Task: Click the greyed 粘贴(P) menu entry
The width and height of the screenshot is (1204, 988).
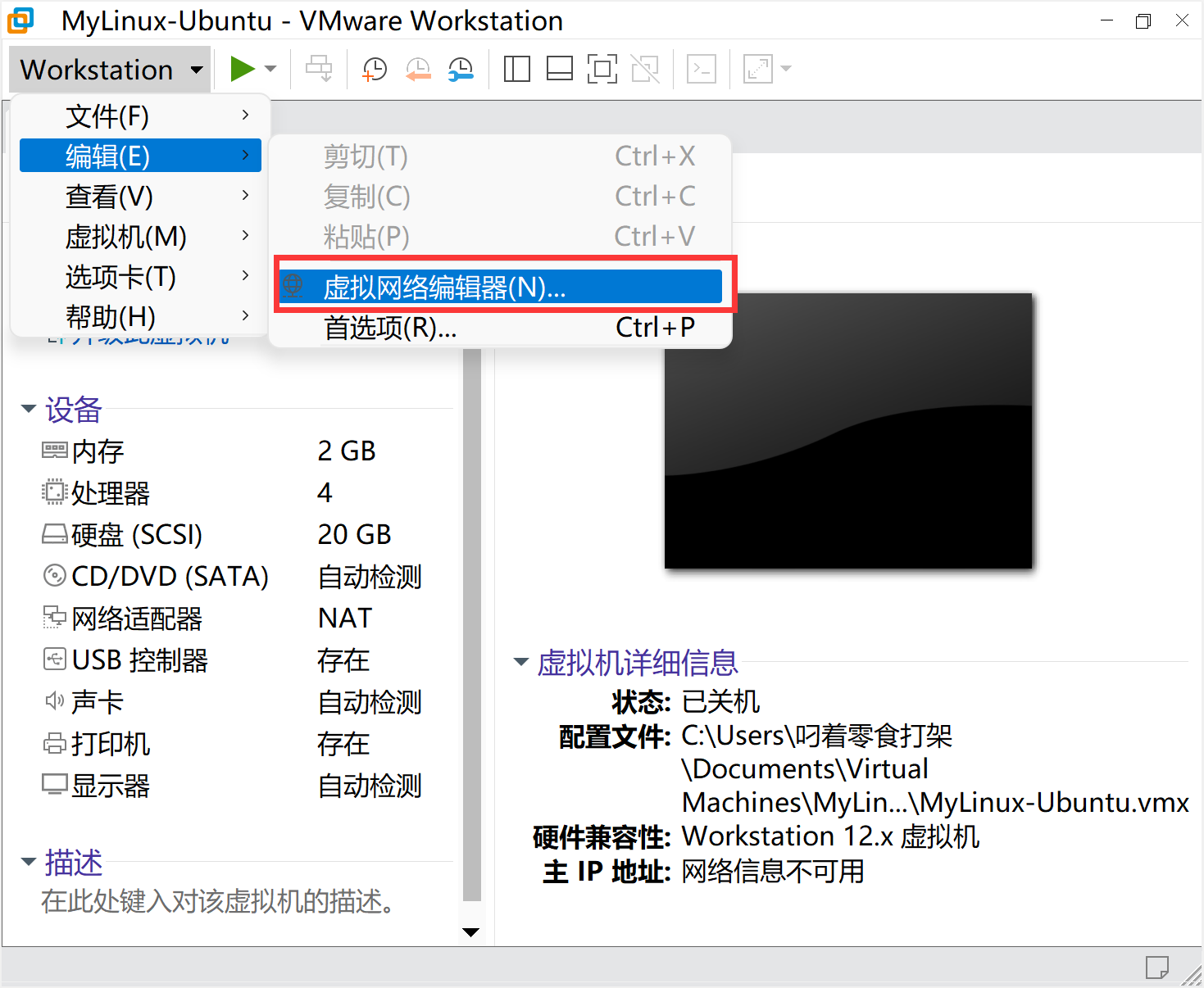Action: [x=501, y=236]
